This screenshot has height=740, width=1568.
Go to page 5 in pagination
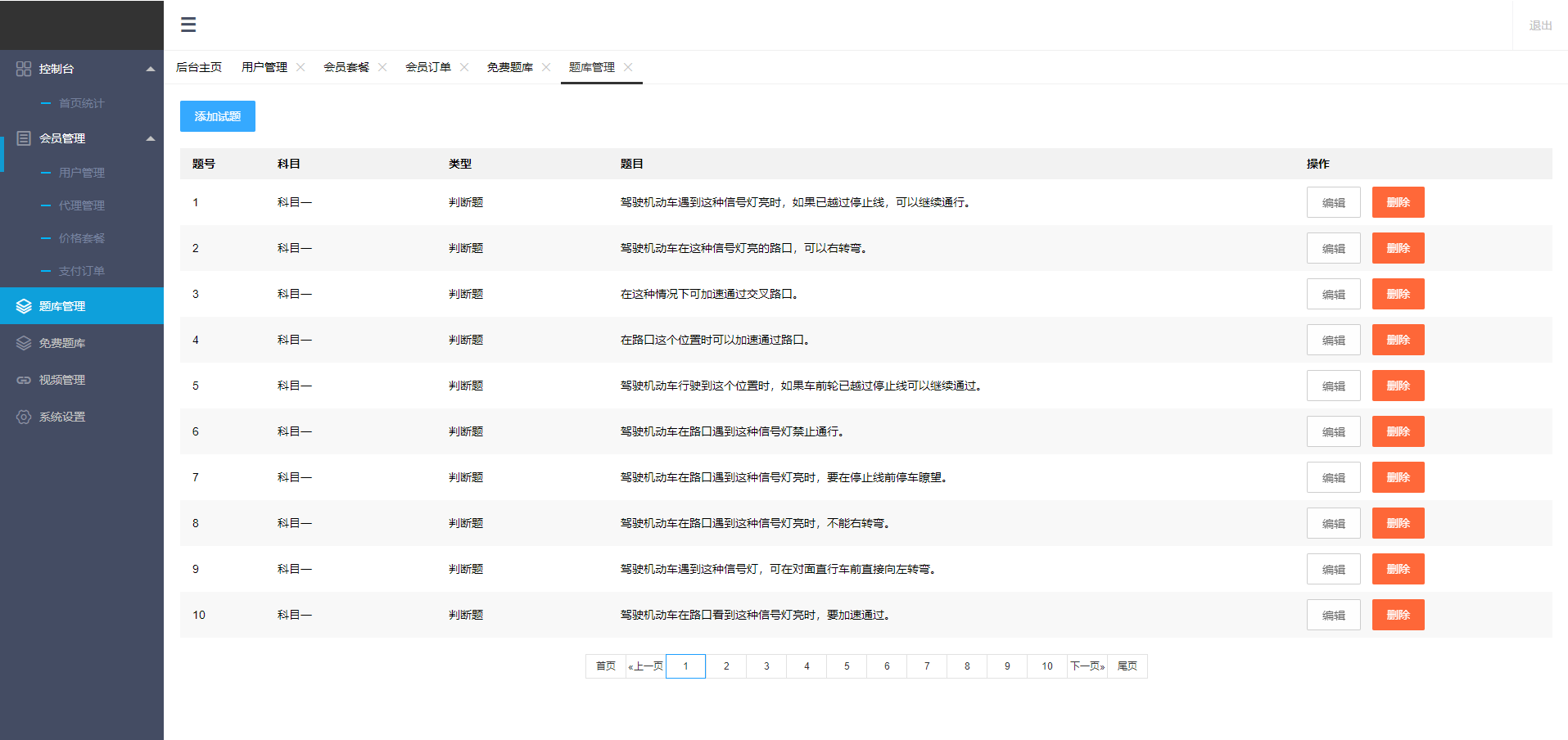847,666
